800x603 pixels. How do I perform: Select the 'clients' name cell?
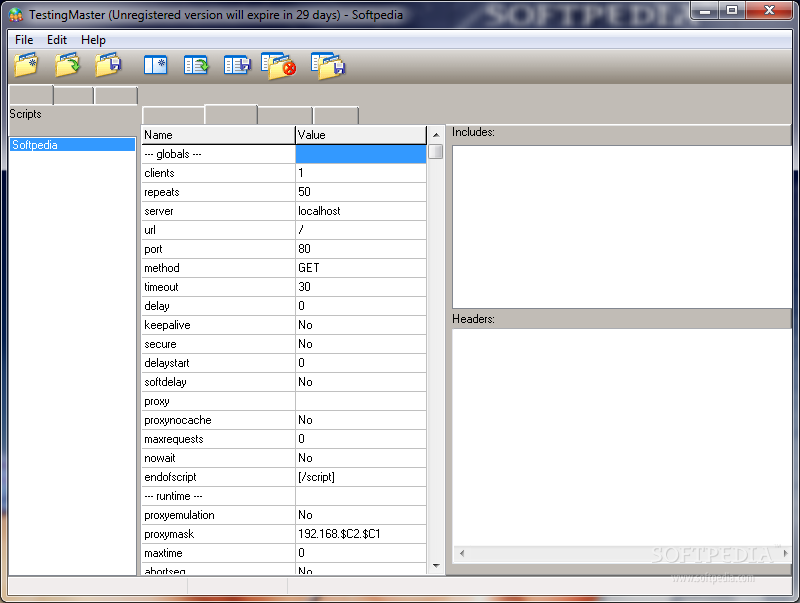[x=218, y=173]
